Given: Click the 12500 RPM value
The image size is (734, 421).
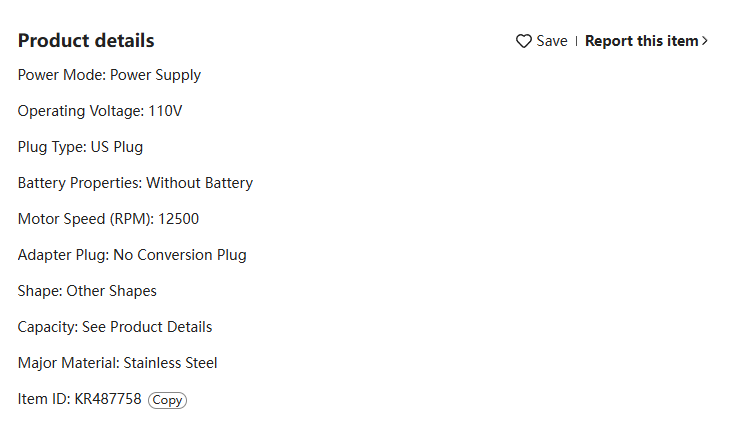Looking at the screenshot, I should [x=178, y=219].
